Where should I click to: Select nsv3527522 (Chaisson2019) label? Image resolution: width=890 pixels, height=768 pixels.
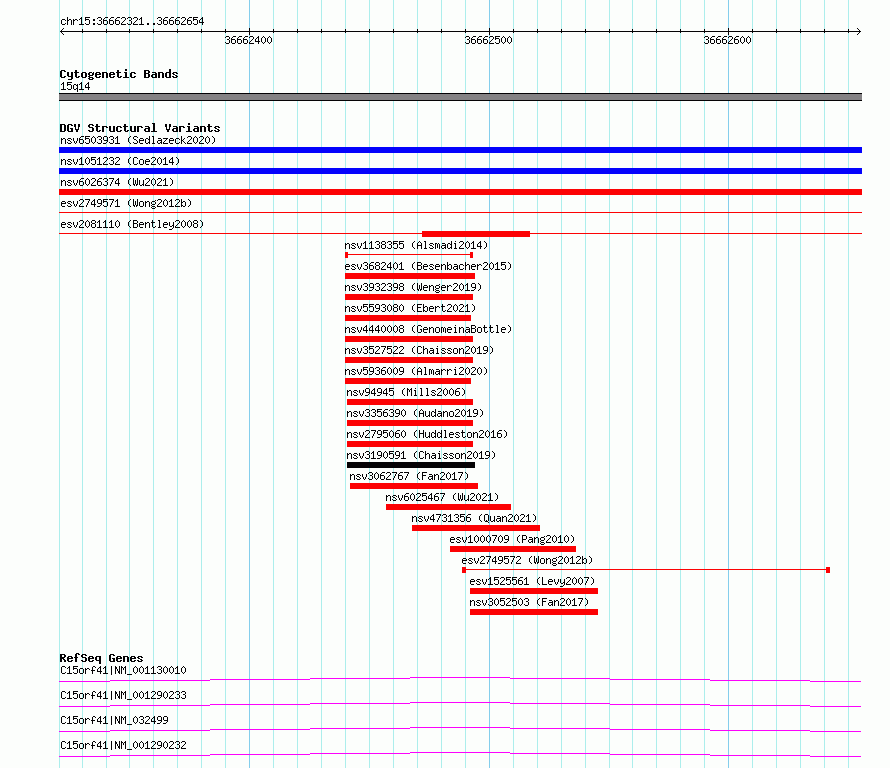coord(419,350)
